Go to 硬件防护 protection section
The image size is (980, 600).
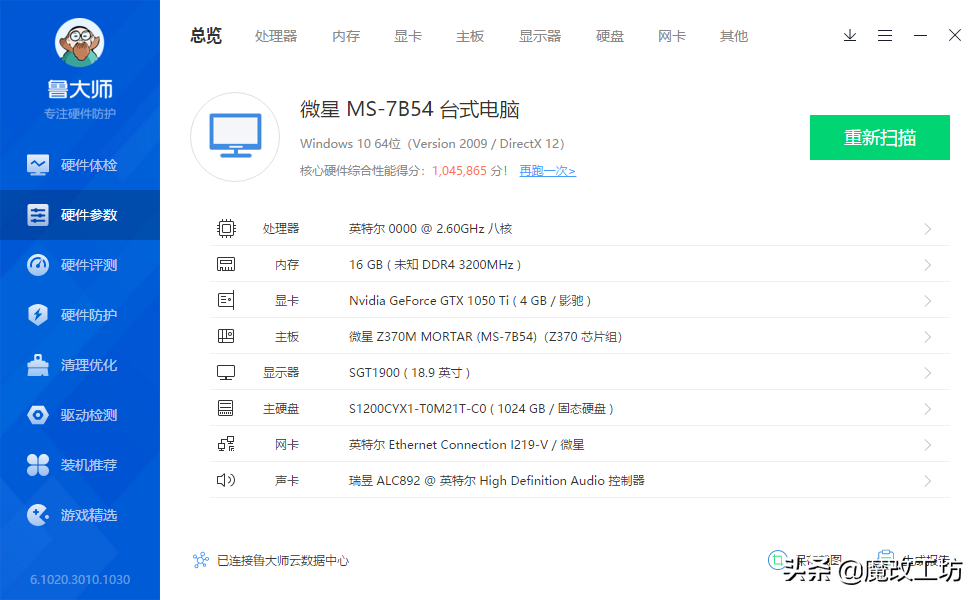click(x=80, y=315)
